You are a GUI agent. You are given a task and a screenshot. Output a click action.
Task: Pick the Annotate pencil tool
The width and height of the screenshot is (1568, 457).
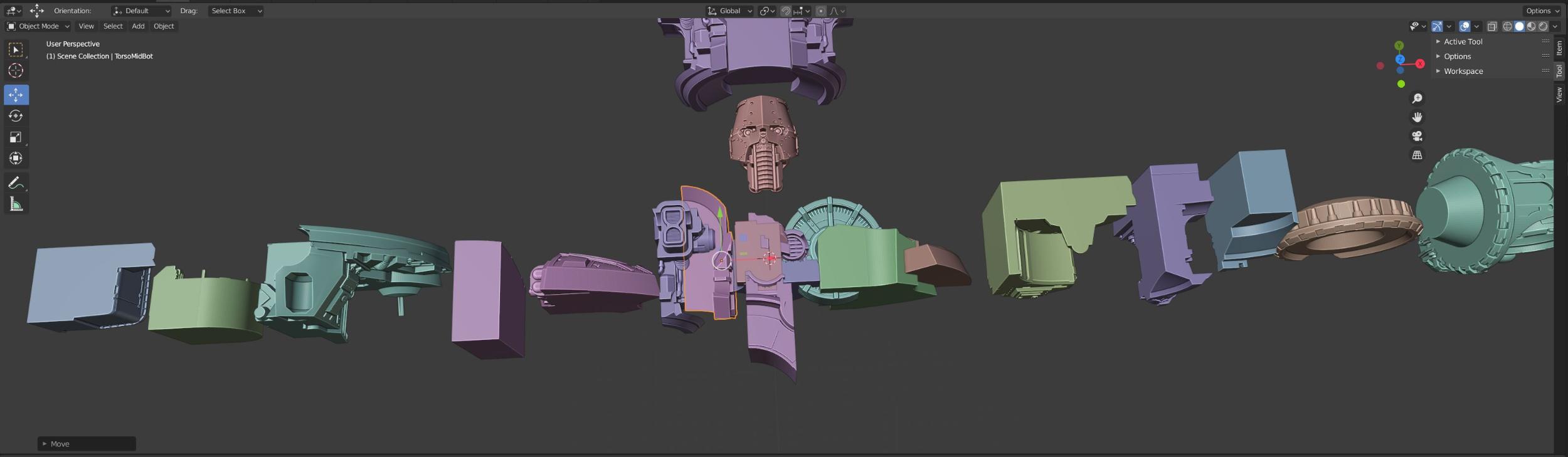click(16, 183)
